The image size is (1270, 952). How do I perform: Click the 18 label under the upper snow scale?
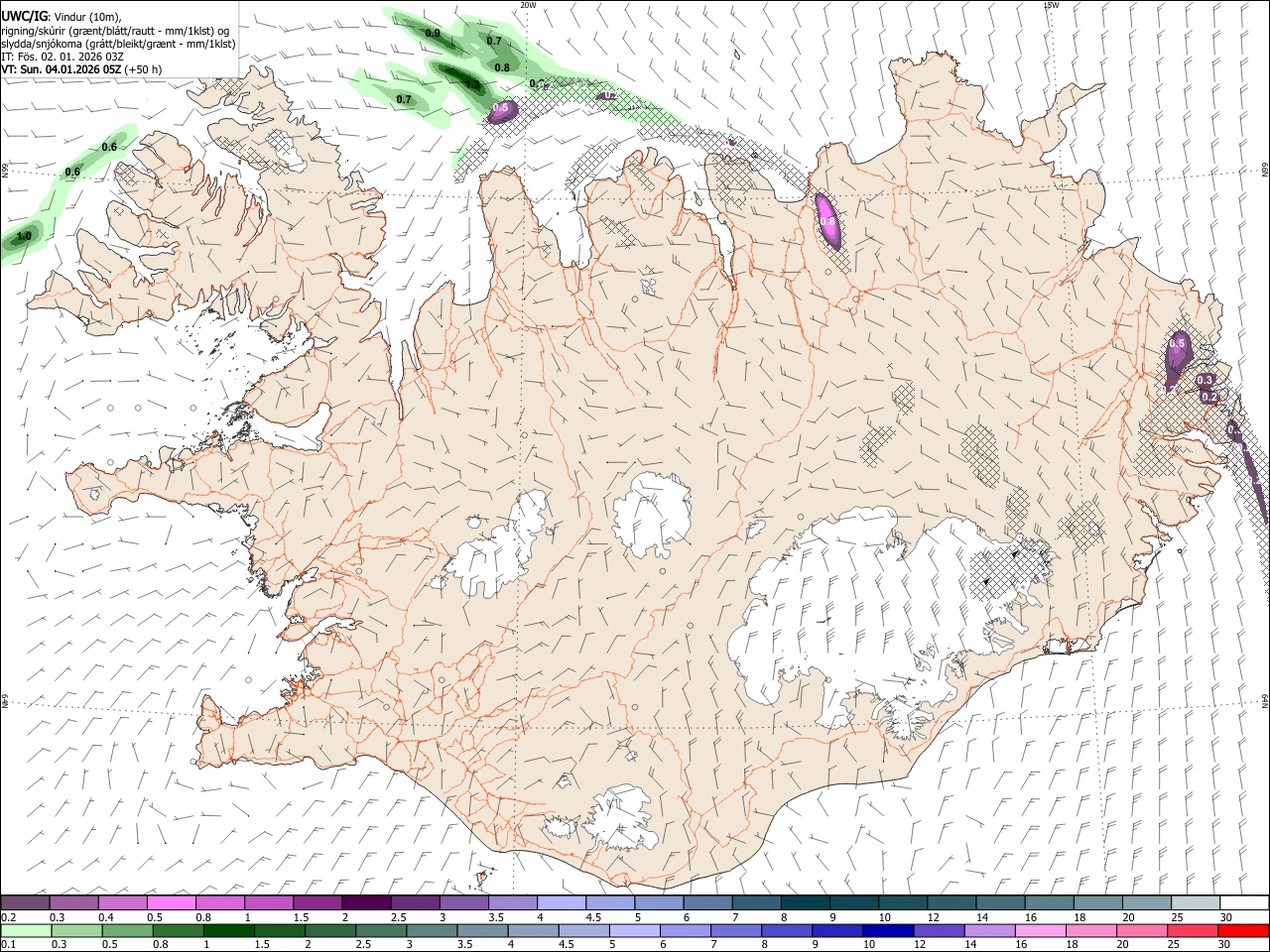[x=1078, y=917]
